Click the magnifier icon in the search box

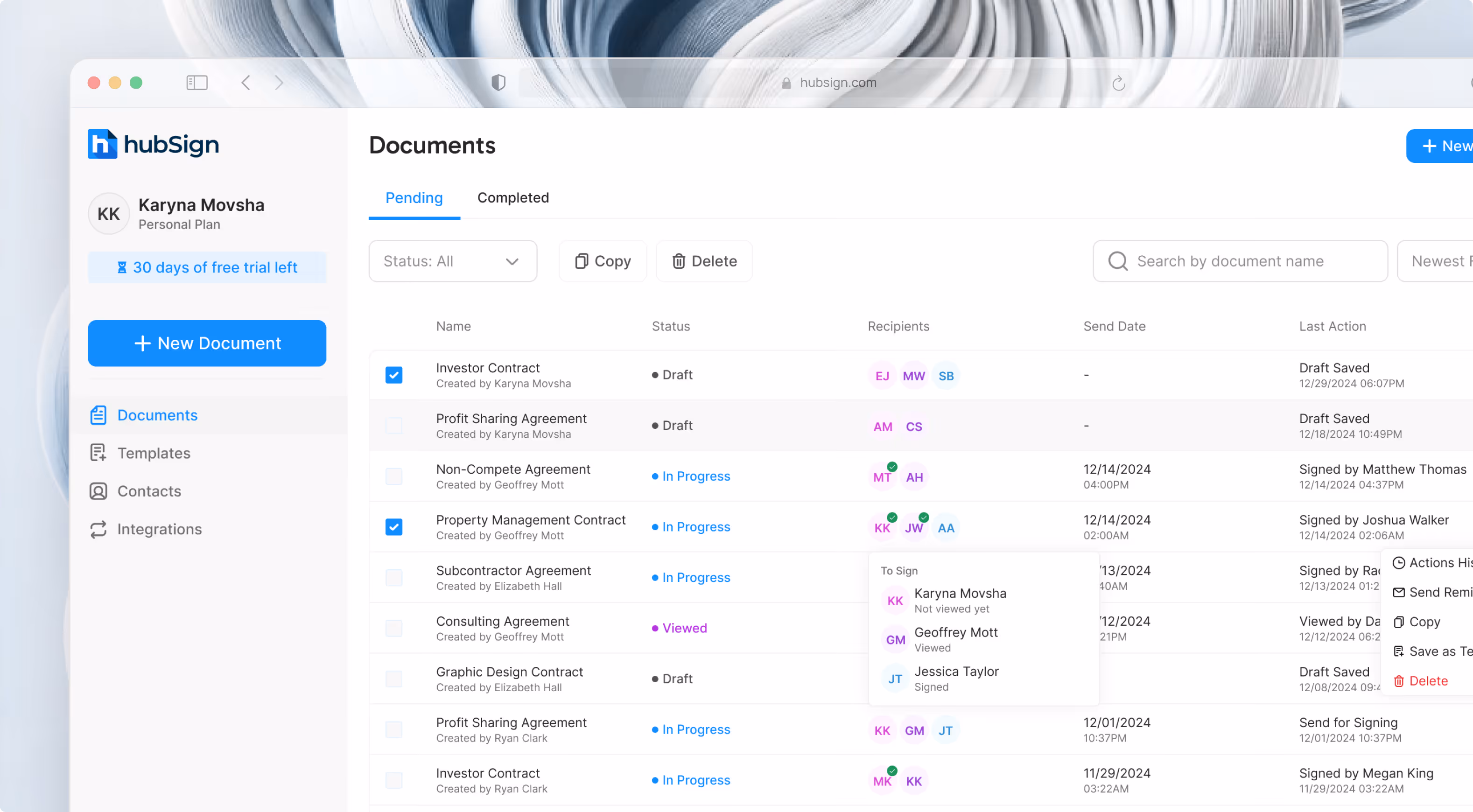(1117, 261)
